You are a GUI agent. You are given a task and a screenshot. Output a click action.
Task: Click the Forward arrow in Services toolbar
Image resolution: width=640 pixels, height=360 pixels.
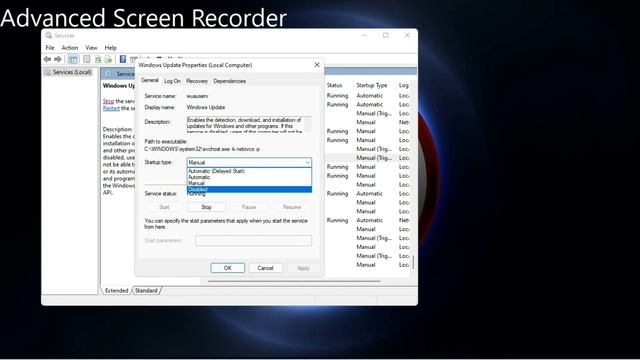[x=58, y=60]
